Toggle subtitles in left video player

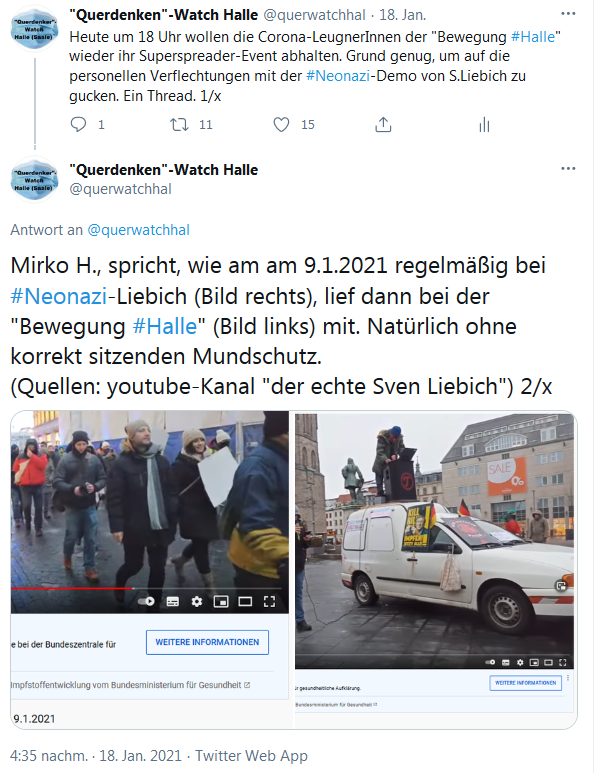173,601
